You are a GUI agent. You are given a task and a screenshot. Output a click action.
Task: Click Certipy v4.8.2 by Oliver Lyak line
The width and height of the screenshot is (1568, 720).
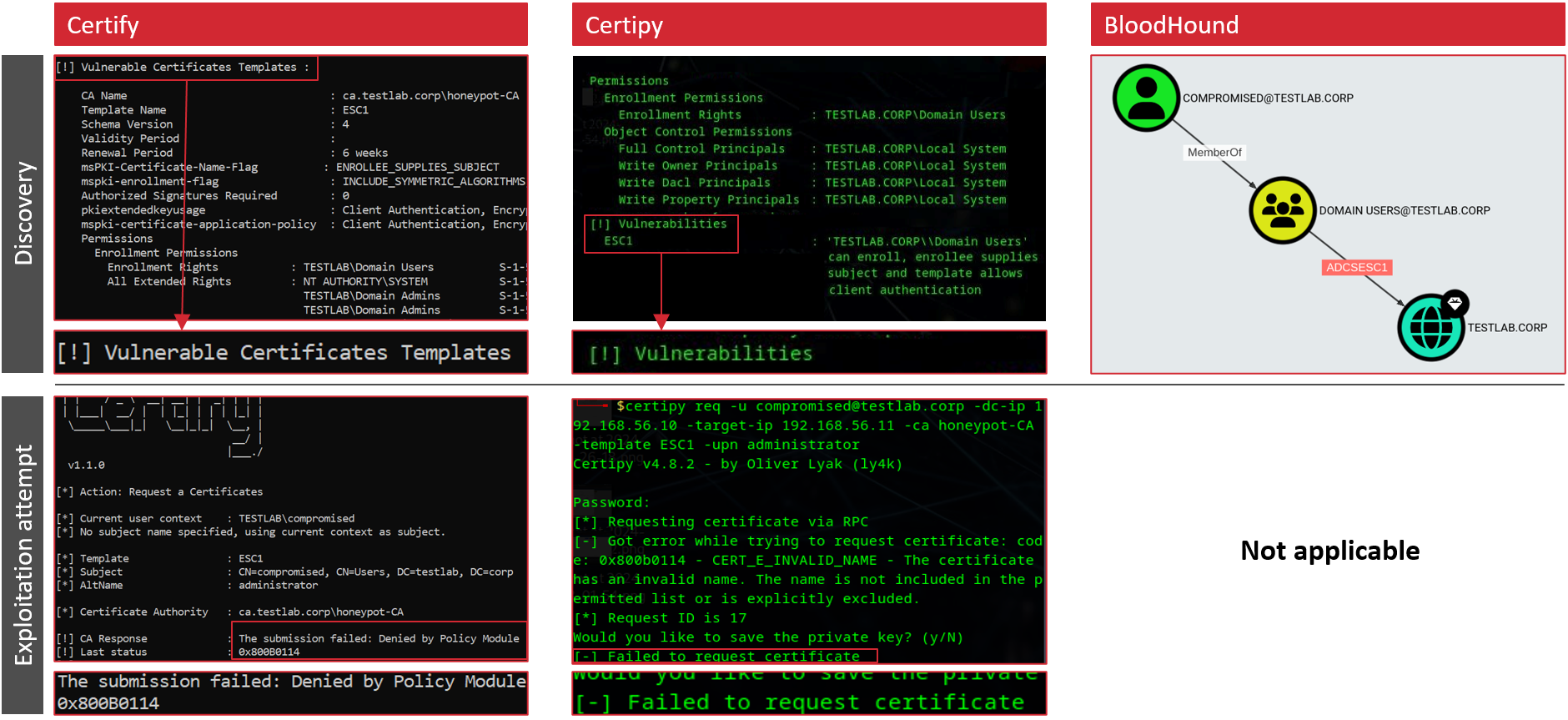coord(737,464)
